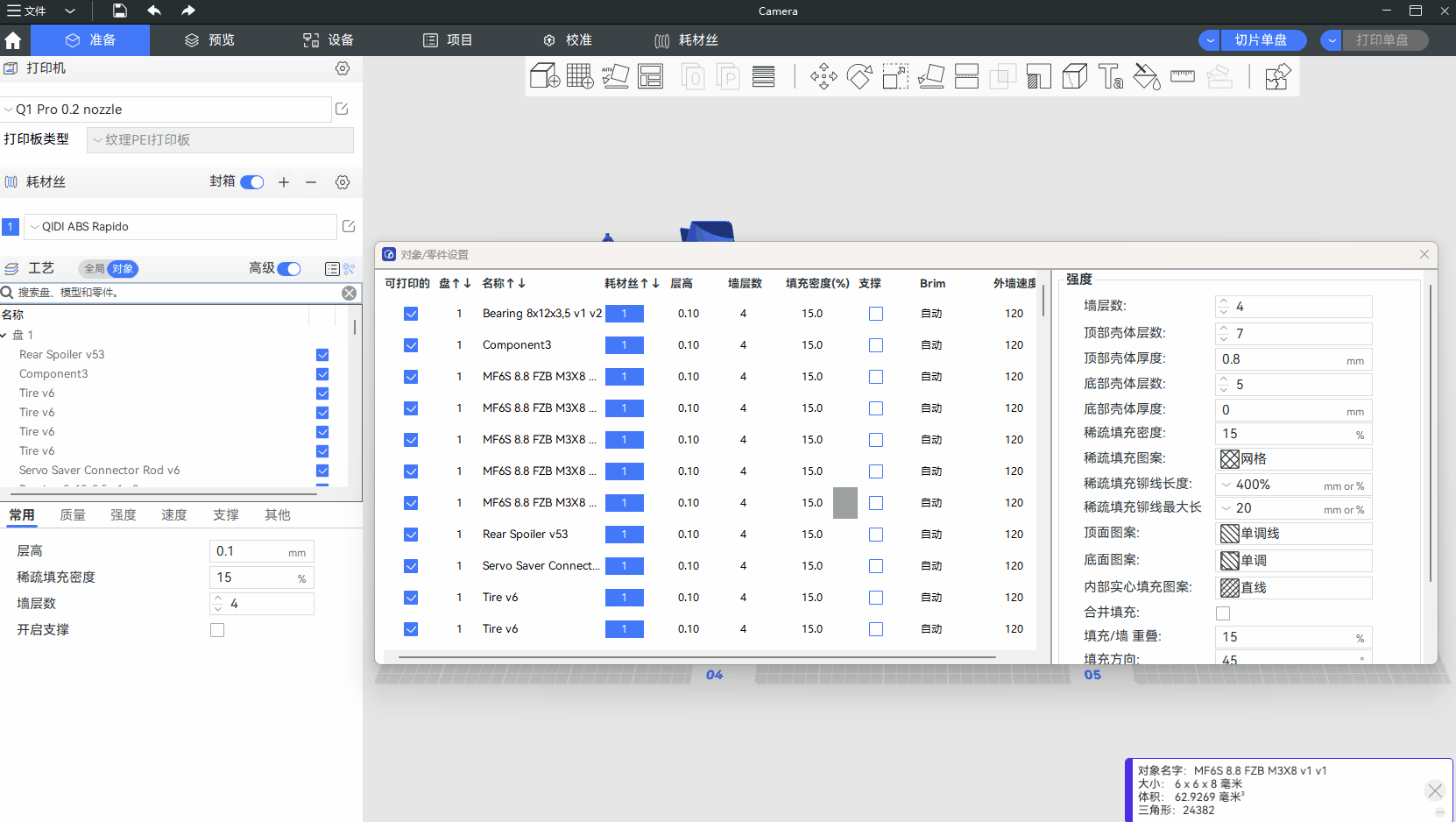This screenshot has width=1456, height=822.
Task: Select the Auto orient tool
Action: (615, 77)
